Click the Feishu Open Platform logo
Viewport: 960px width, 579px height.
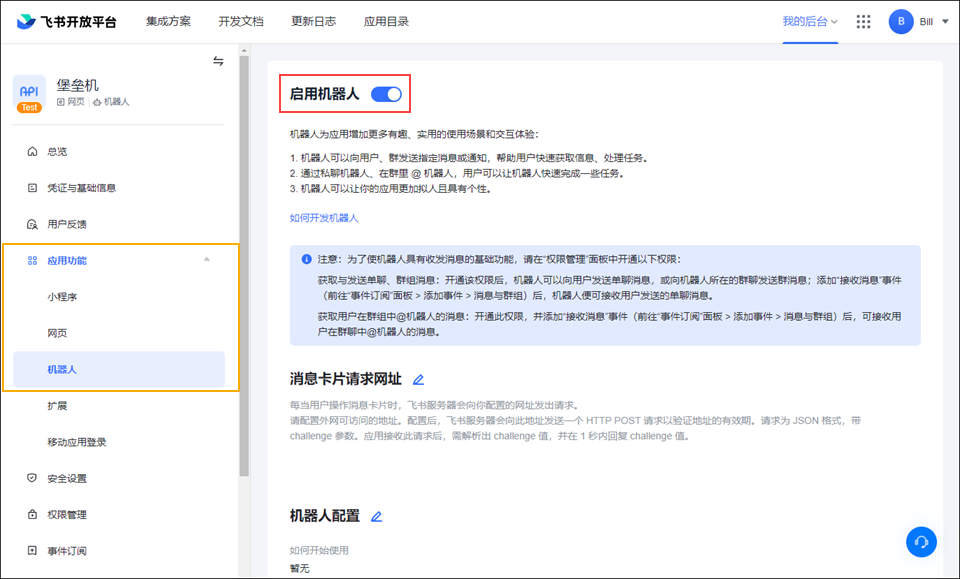pos(67,22)
